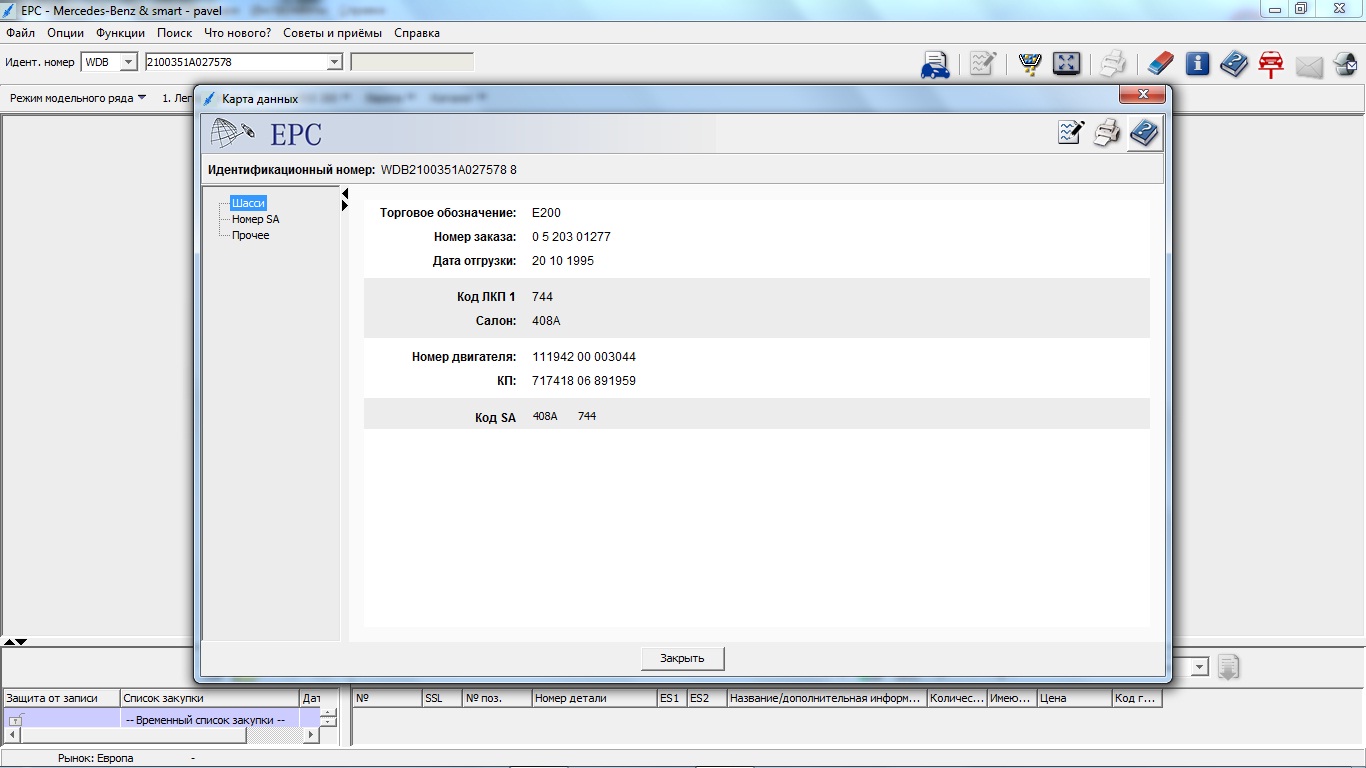Click the greyed export icon beside bottom dropdown
This screenshot has width=1366, height=768.
1229,667
